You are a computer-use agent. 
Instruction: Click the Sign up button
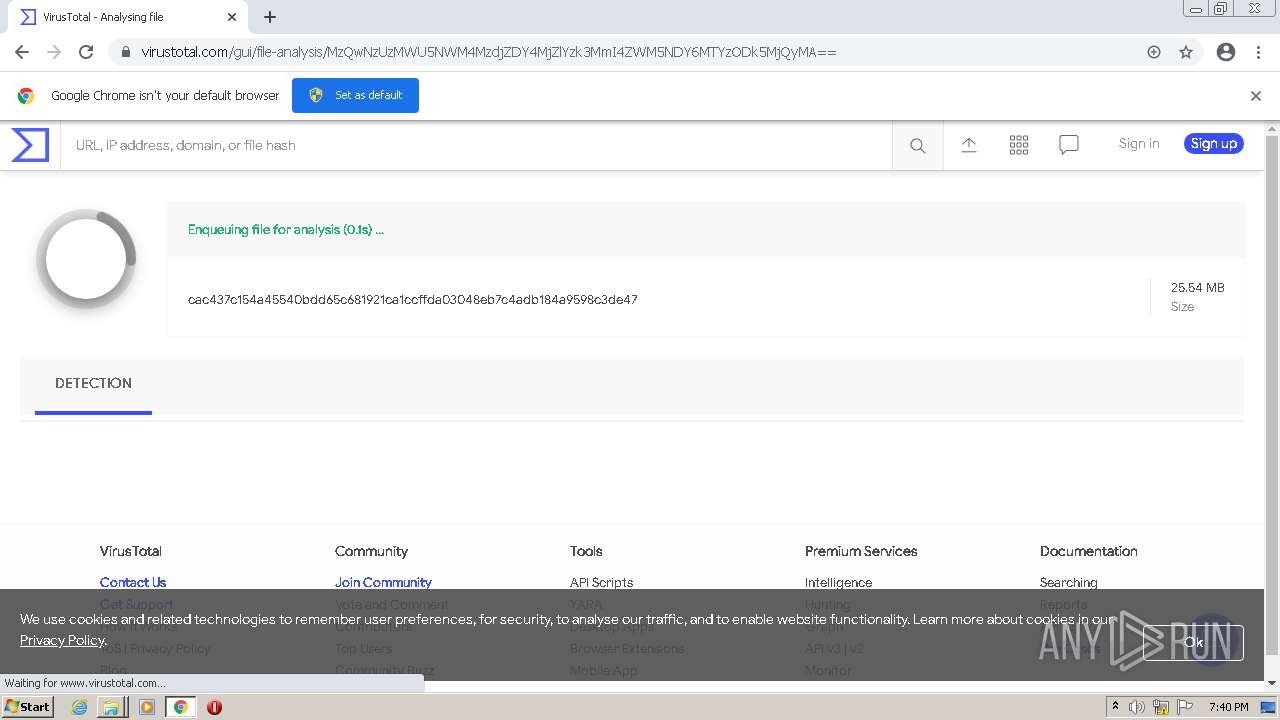coord(1214,144)
